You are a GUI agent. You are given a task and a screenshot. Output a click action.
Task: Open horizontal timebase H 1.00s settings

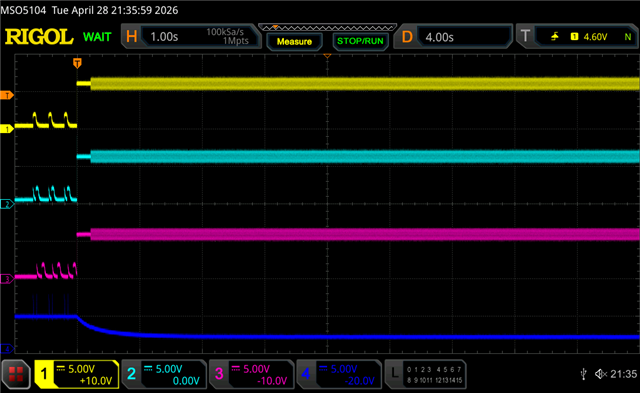(x=191, y=37)
